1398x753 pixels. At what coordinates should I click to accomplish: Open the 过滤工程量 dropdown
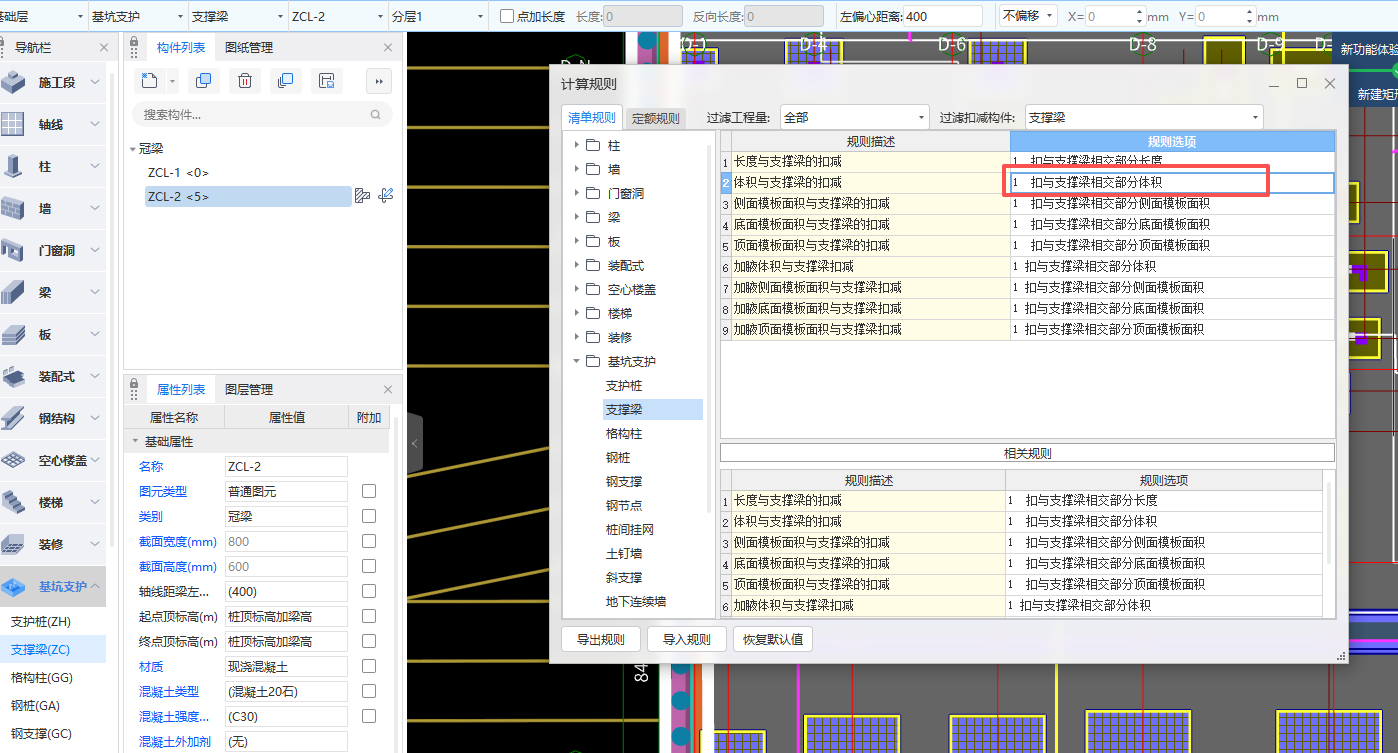pos(854,118)
